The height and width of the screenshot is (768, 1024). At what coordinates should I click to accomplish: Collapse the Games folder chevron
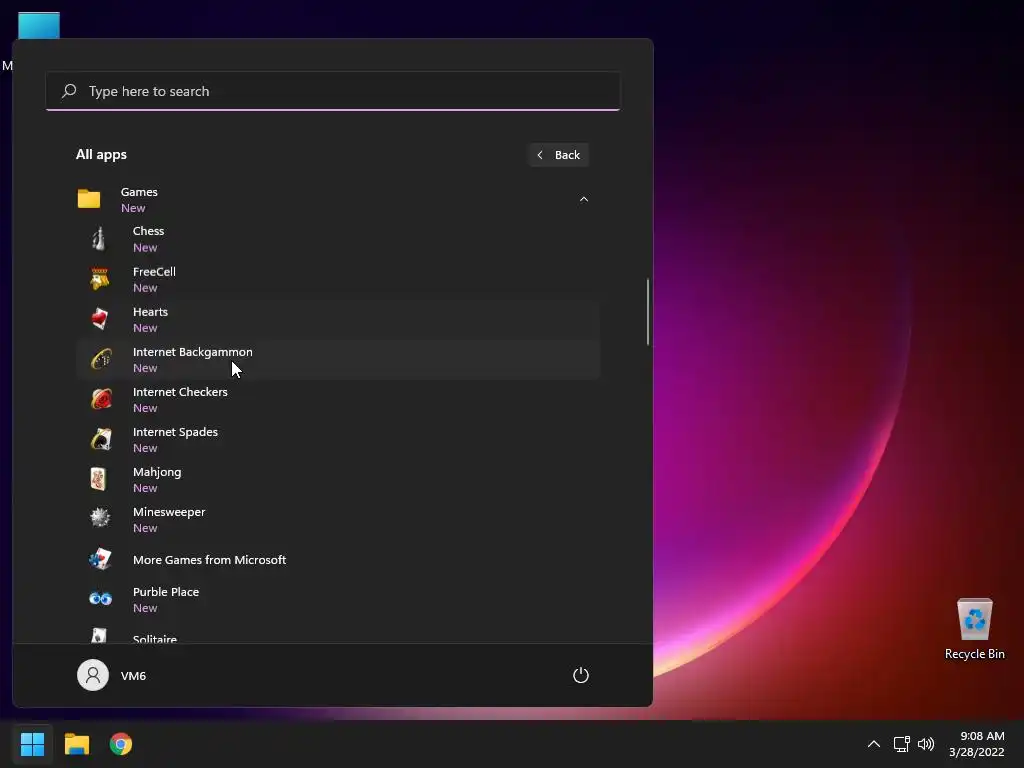(x=584, y=199)
